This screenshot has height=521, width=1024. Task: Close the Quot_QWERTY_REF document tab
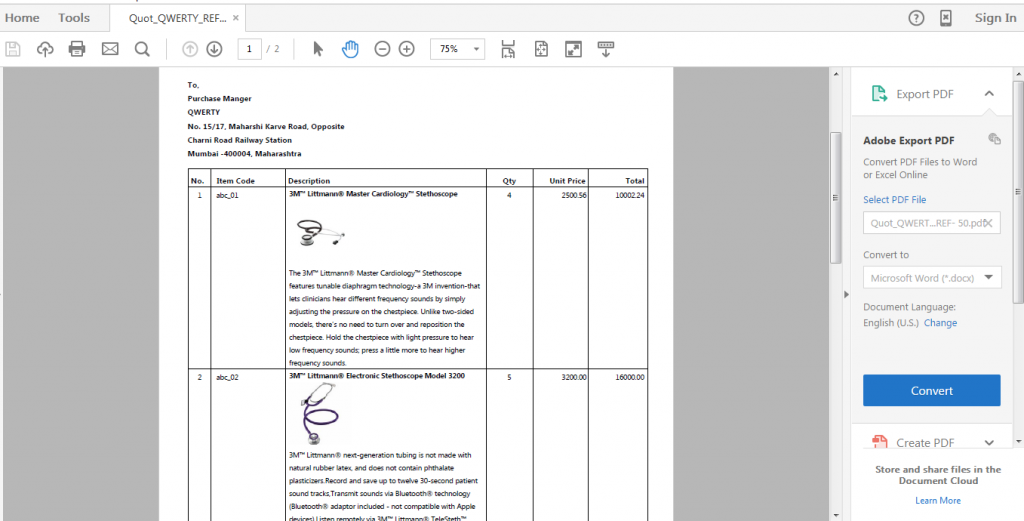236,18
